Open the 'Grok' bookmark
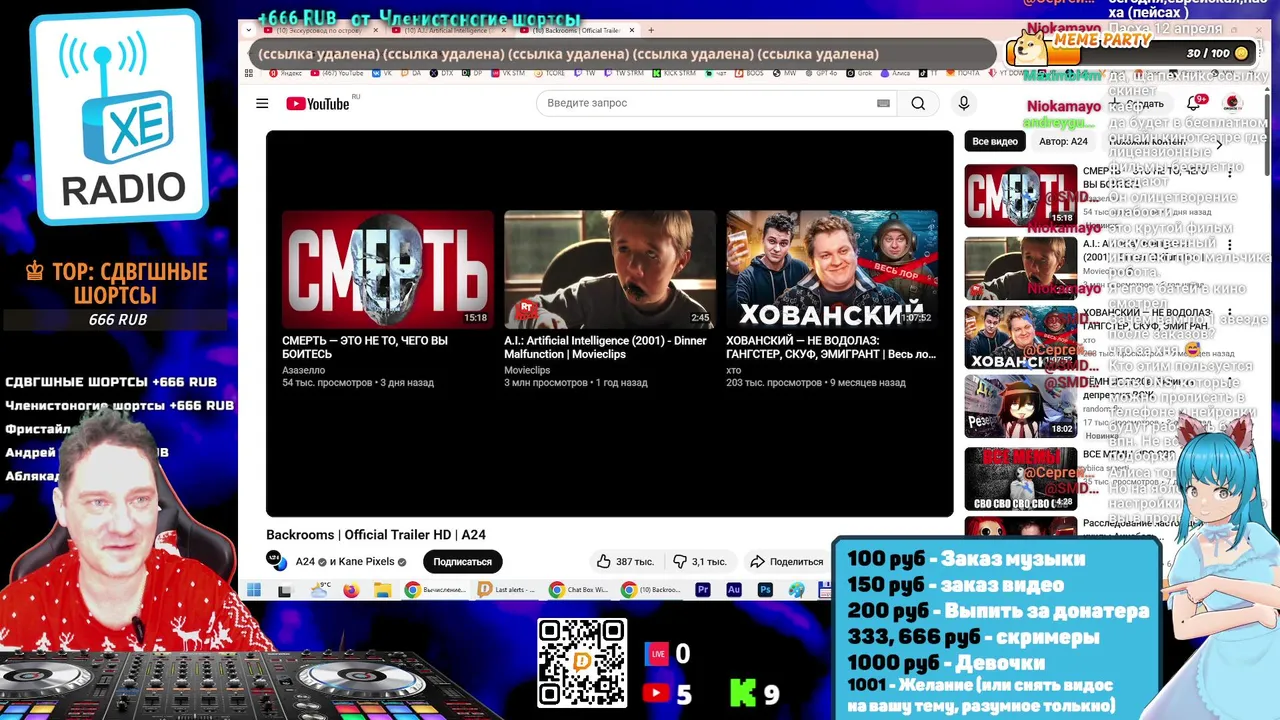 pyautogui.click(x=858, y=73)
